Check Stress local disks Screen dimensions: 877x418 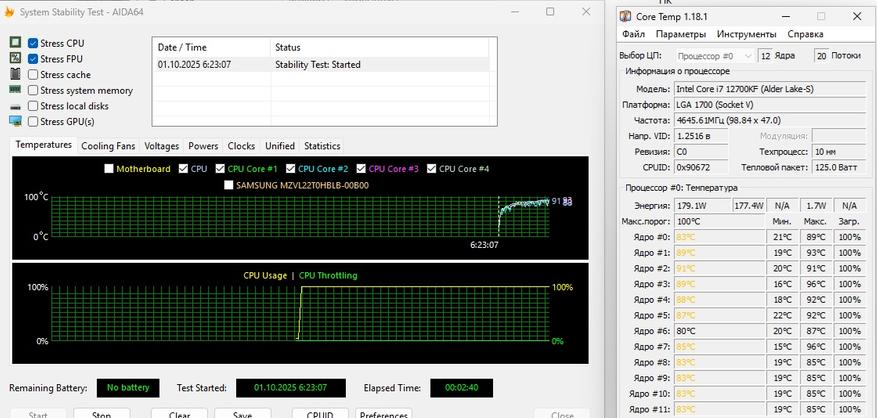[x=33, y=106]
